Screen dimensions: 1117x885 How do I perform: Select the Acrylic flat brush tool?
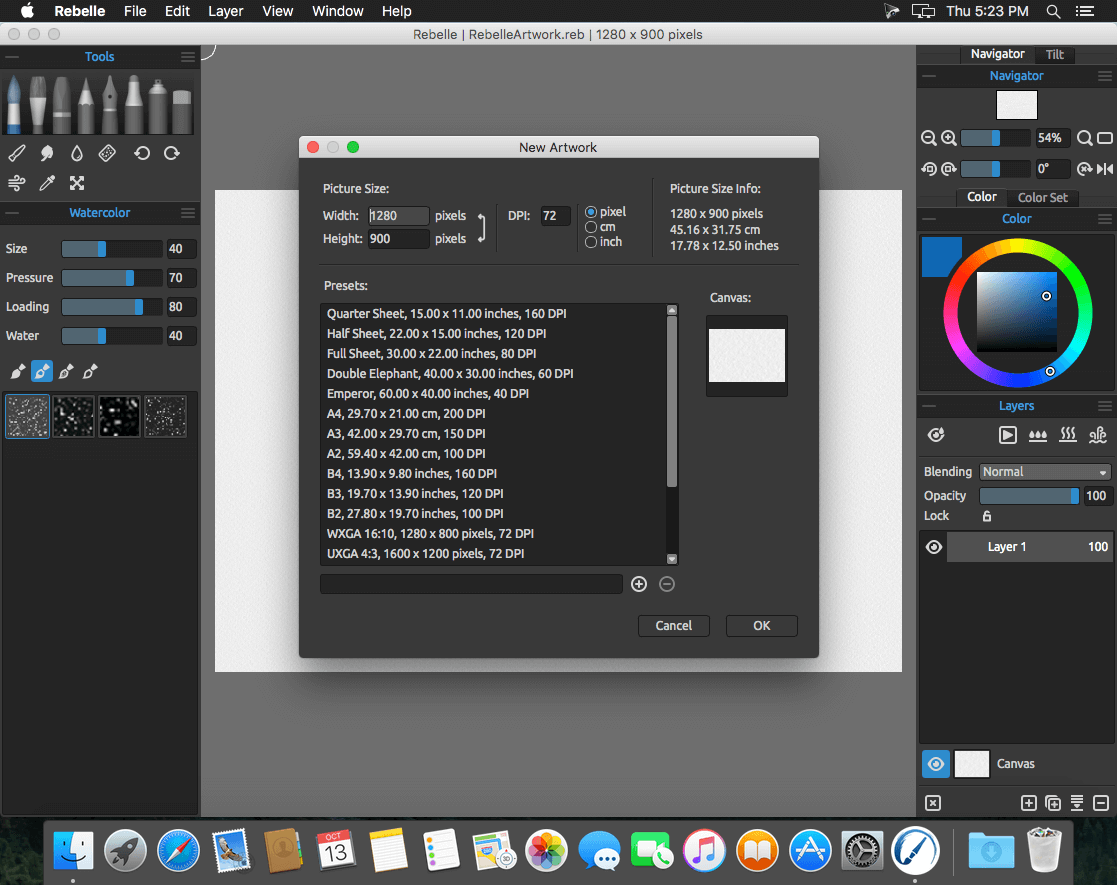38,104
